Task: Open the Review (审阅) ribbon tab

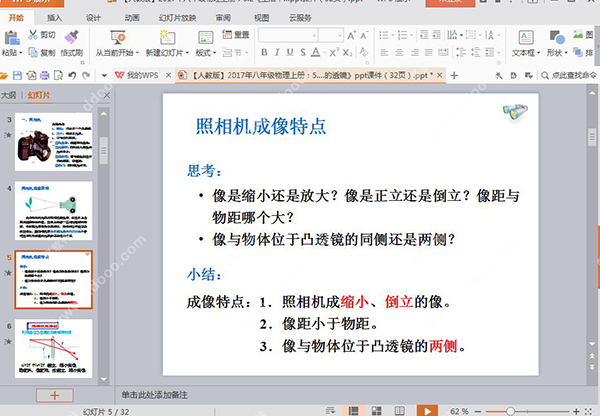Action: coord(223,18)
